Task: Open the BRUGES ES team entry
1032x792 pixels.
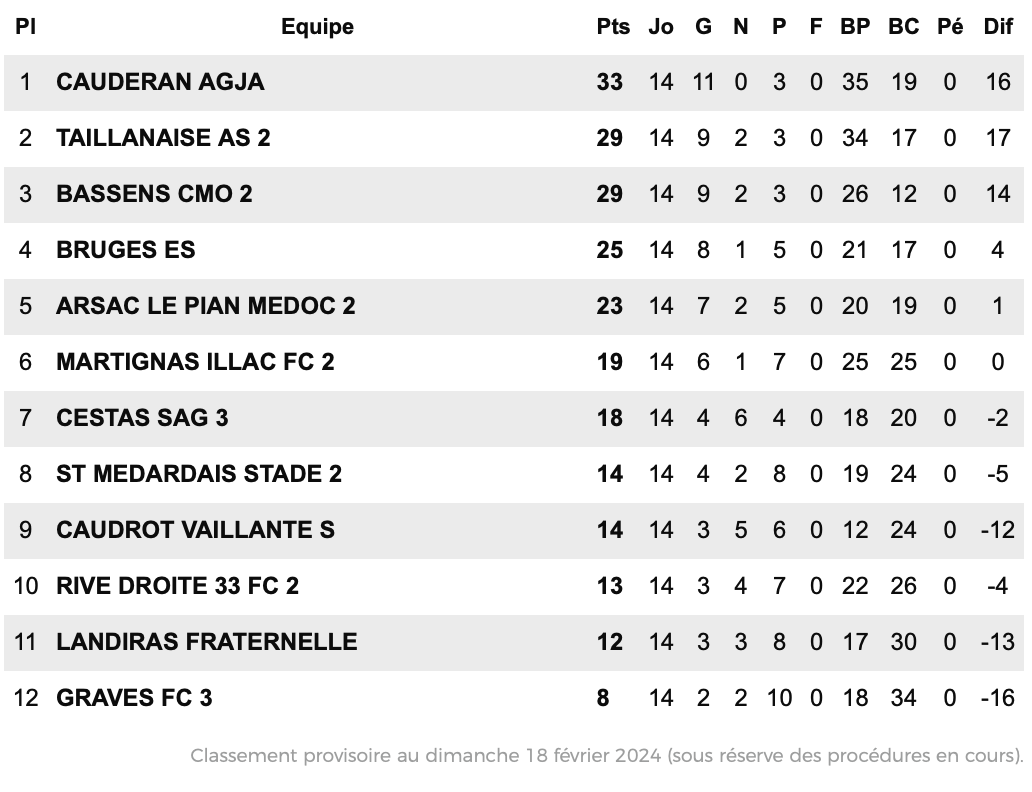Action: coord(126,250)
